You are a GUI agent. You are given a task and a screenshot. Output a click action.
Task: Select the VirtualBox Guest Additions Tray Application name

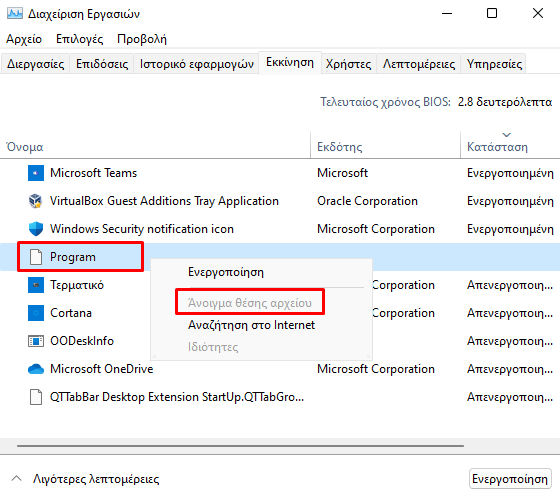[164, 201]
